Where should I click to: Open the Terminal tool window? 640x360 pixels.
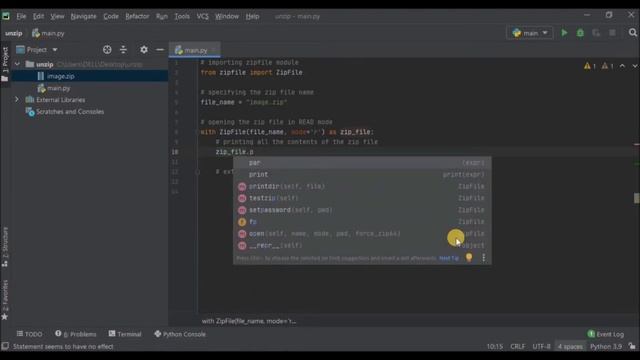pos(125,334)
